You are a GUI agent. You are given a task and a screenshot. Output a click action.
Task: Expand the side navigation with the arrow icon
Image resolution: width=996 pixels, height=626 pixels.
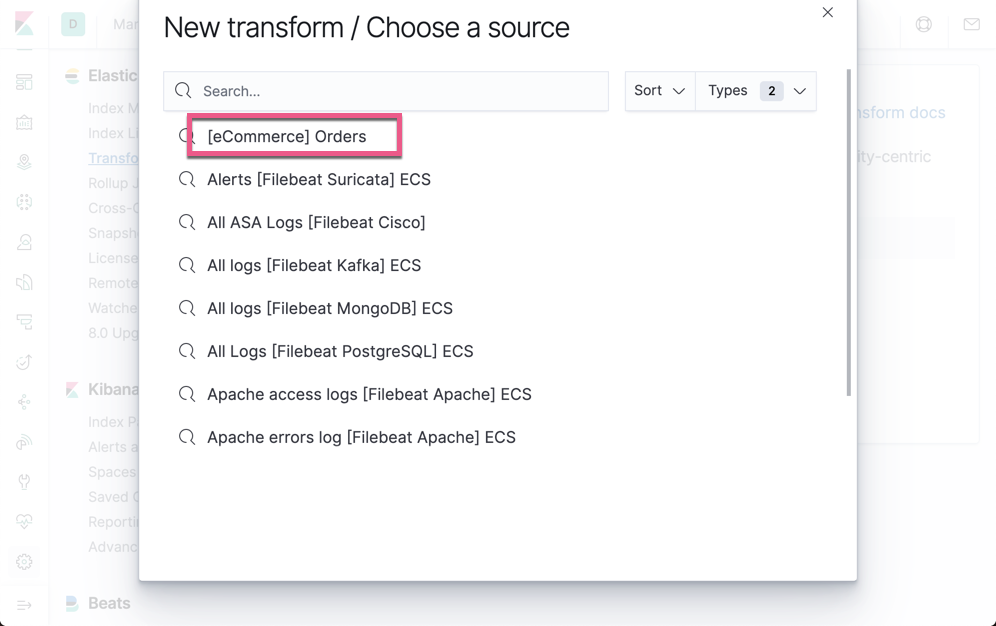pos(24,604)
